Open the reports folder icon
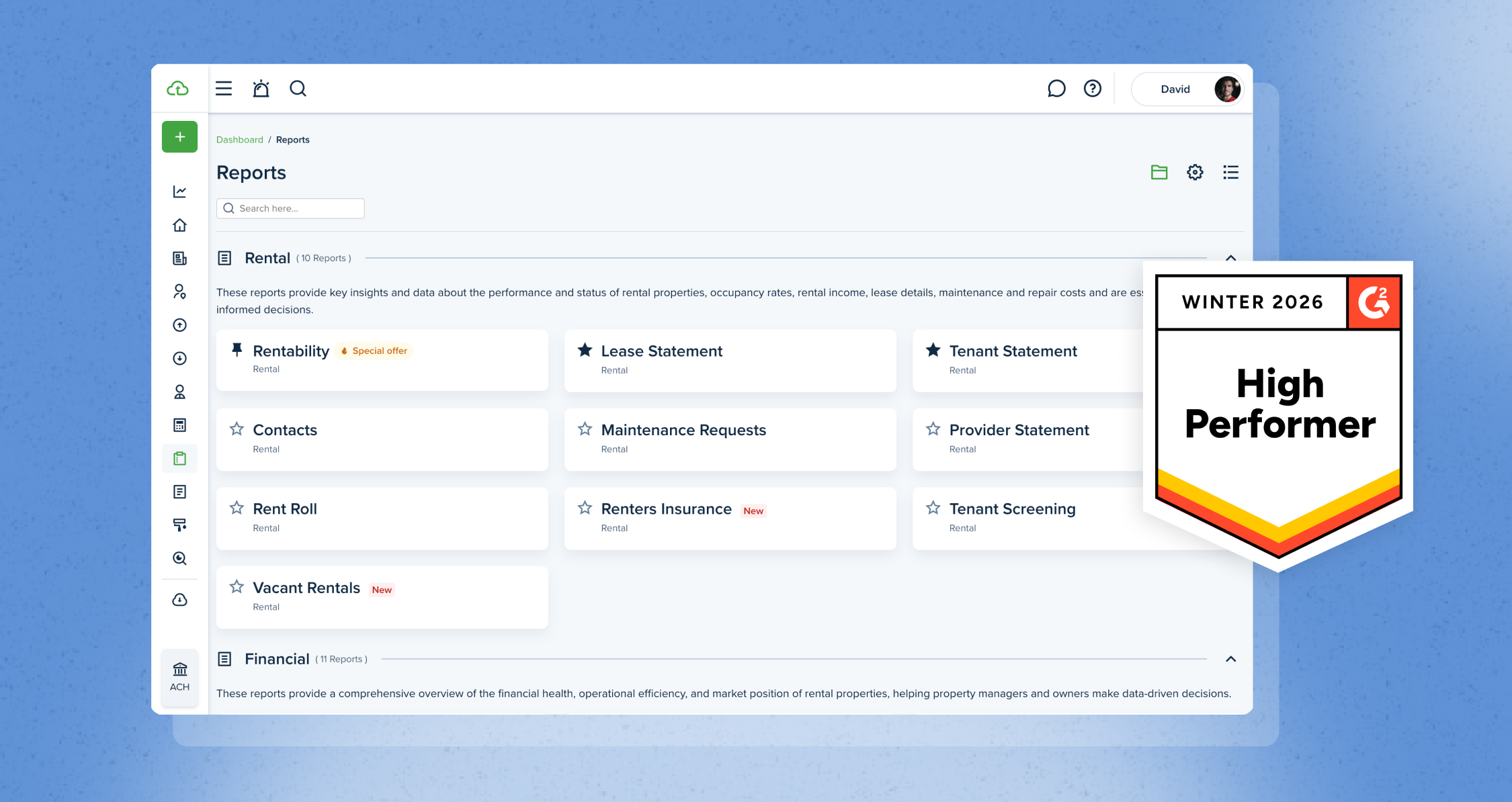This screenshot has height=802, width=1512. click(x=1159, y=173)
